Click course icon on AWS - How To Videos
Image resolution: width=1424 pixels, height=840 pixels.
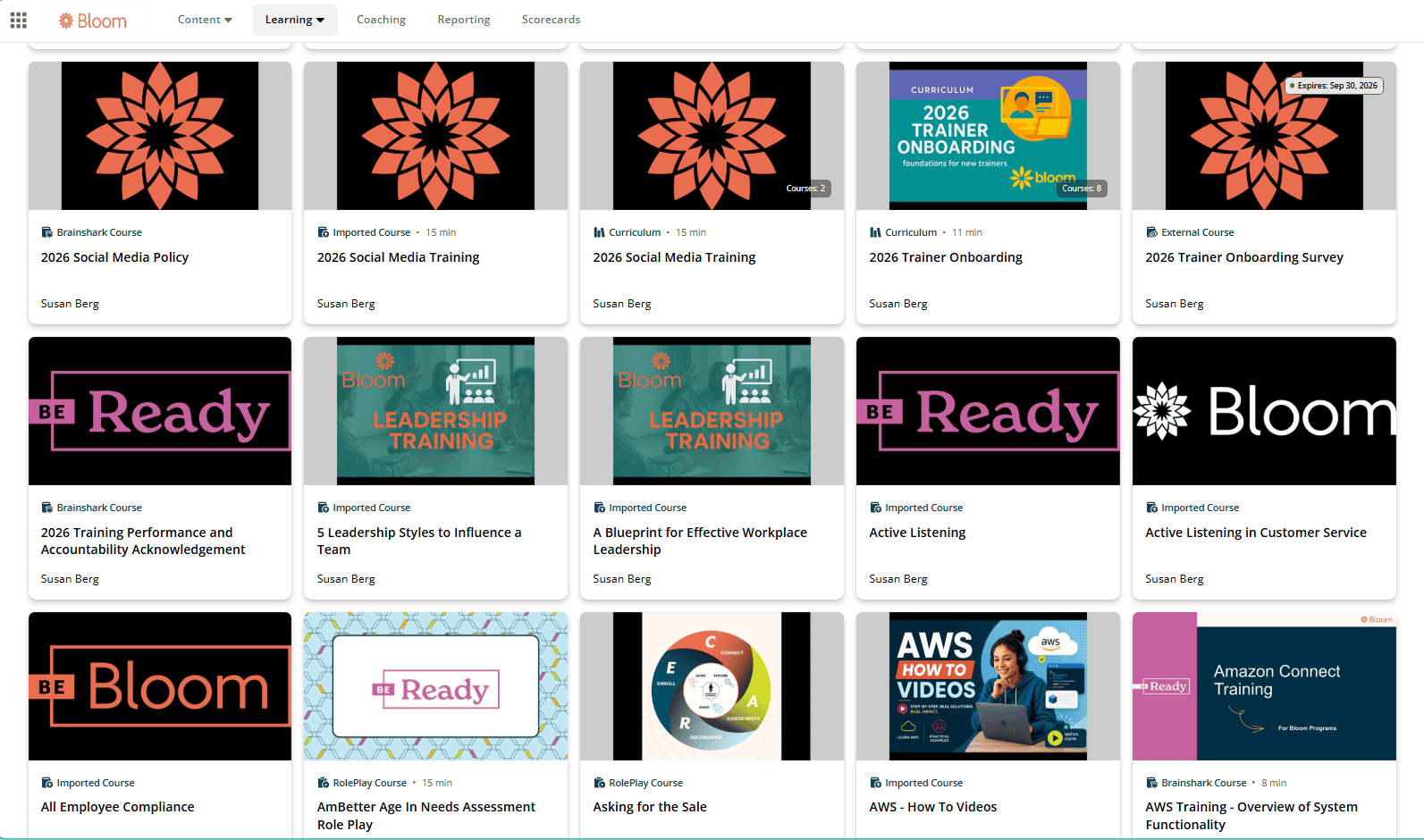click(x=875, y=783)
